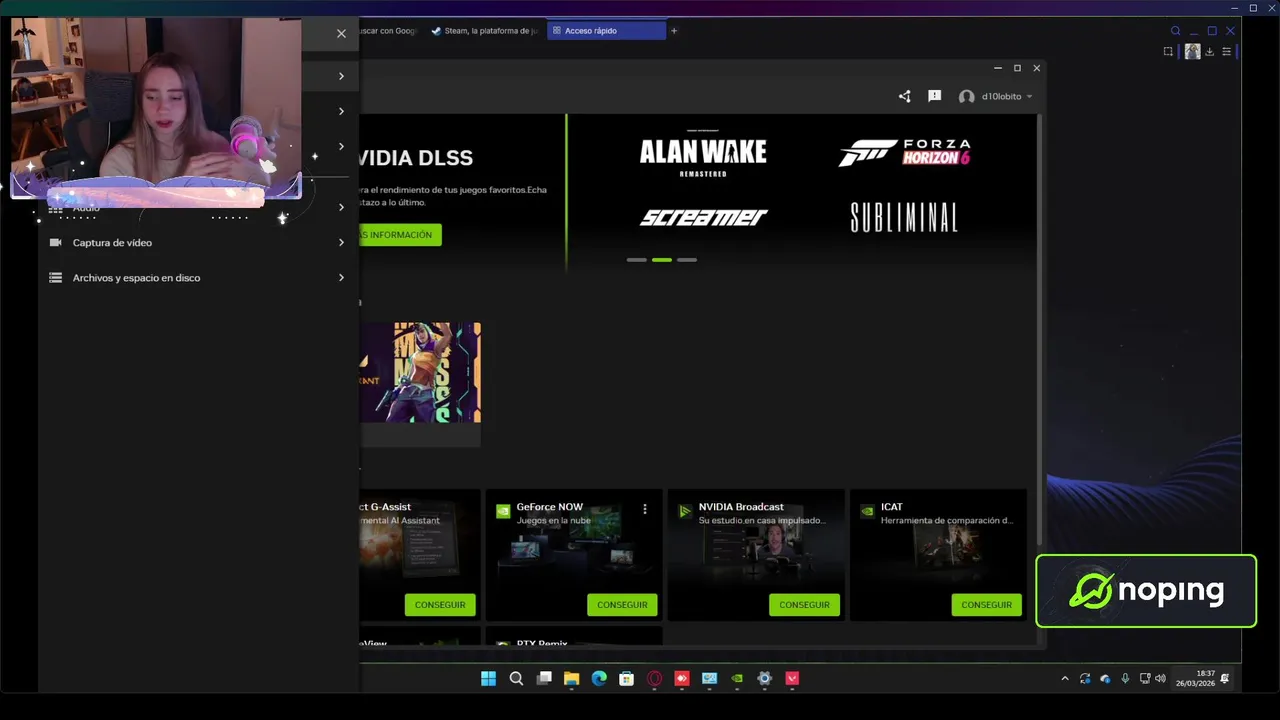Expand the Audio row chevron
Viewport: 1280px width, 720px height.
341,208
